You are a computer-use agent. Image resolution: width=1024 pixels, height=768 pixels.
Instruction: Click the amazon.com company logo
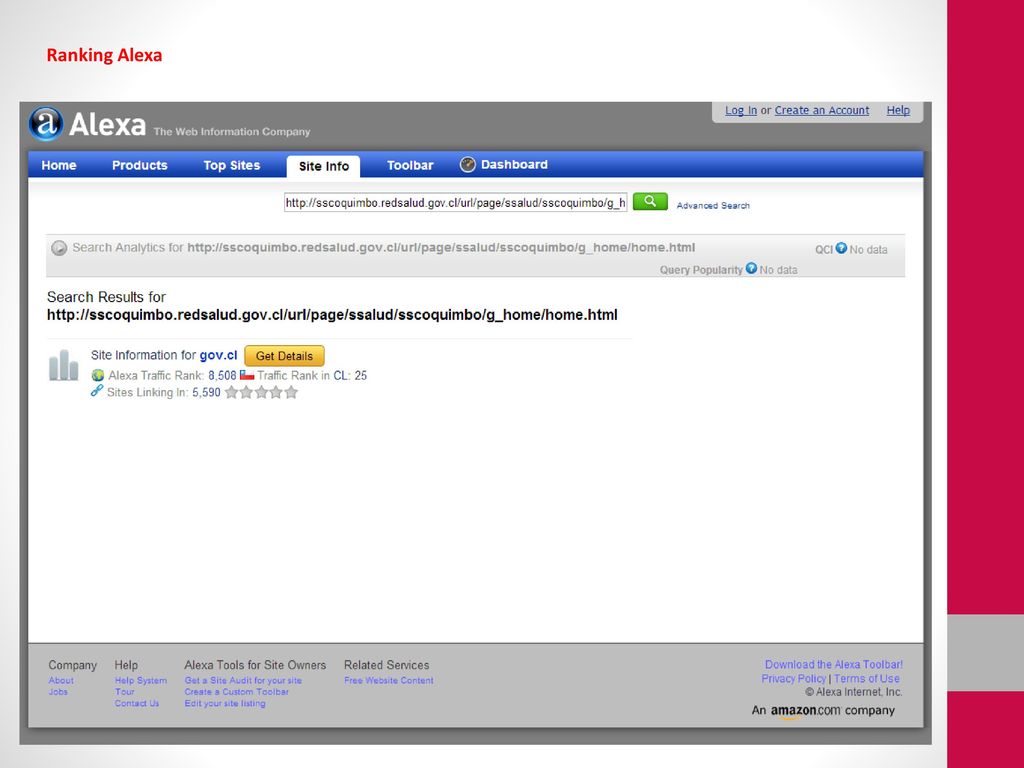[805, 711]
